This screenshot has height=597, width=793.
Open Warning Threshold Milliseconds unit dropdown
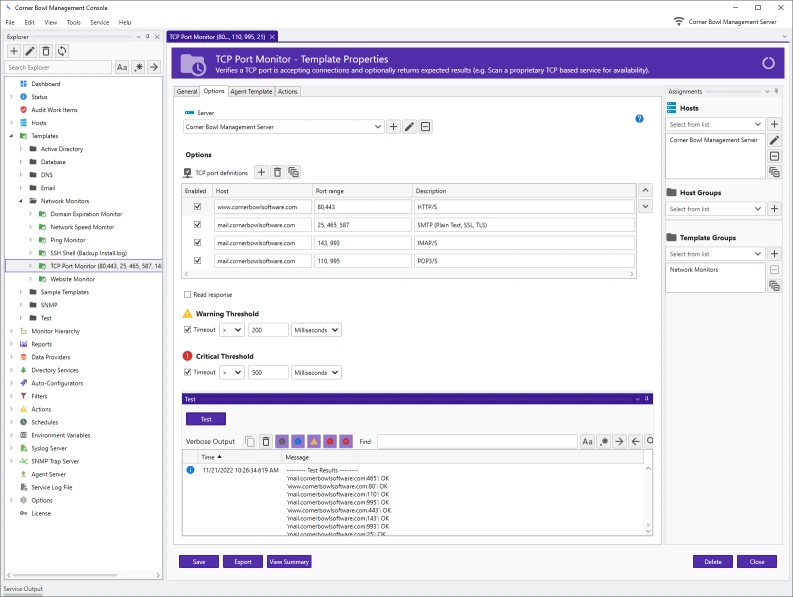317,330
